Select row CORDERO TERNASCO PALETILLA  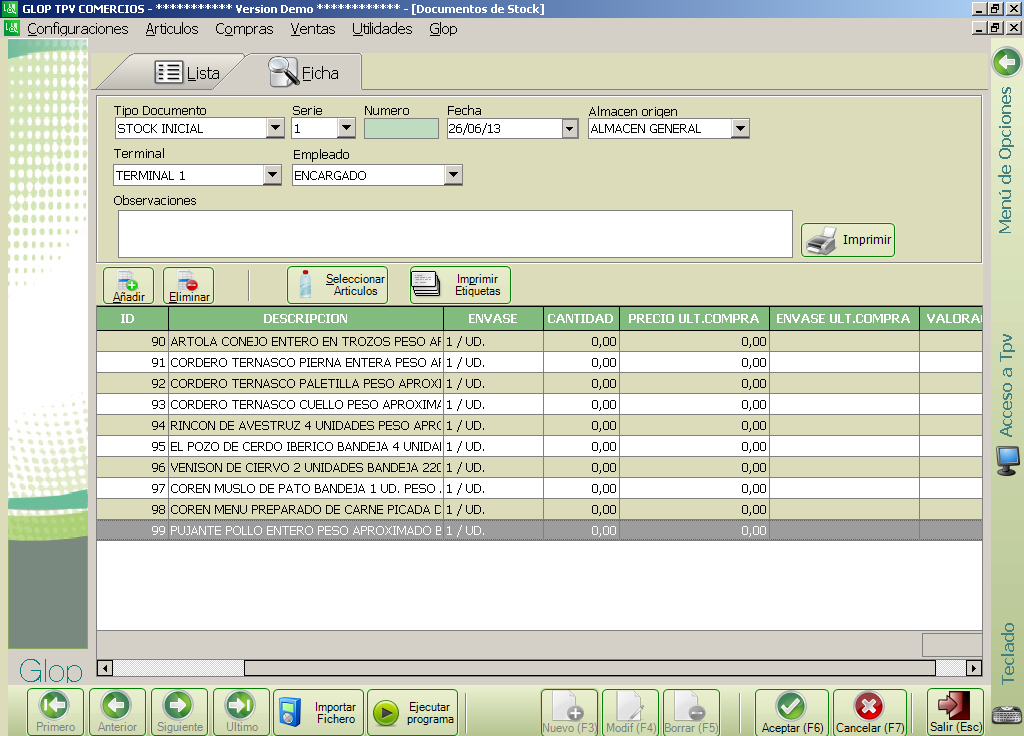tap(539, 383)
